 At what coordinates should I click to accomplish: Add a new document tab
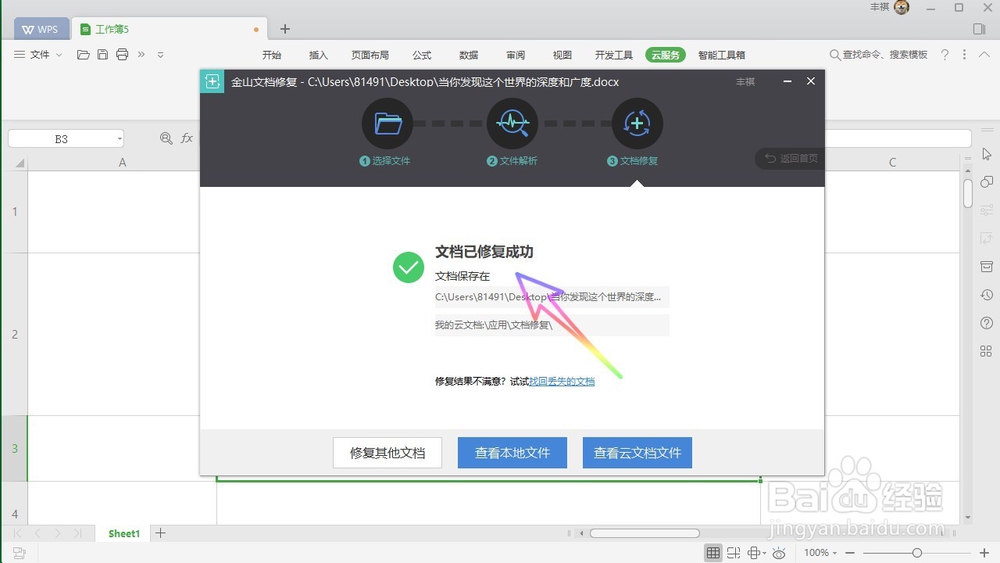point(285,29)
